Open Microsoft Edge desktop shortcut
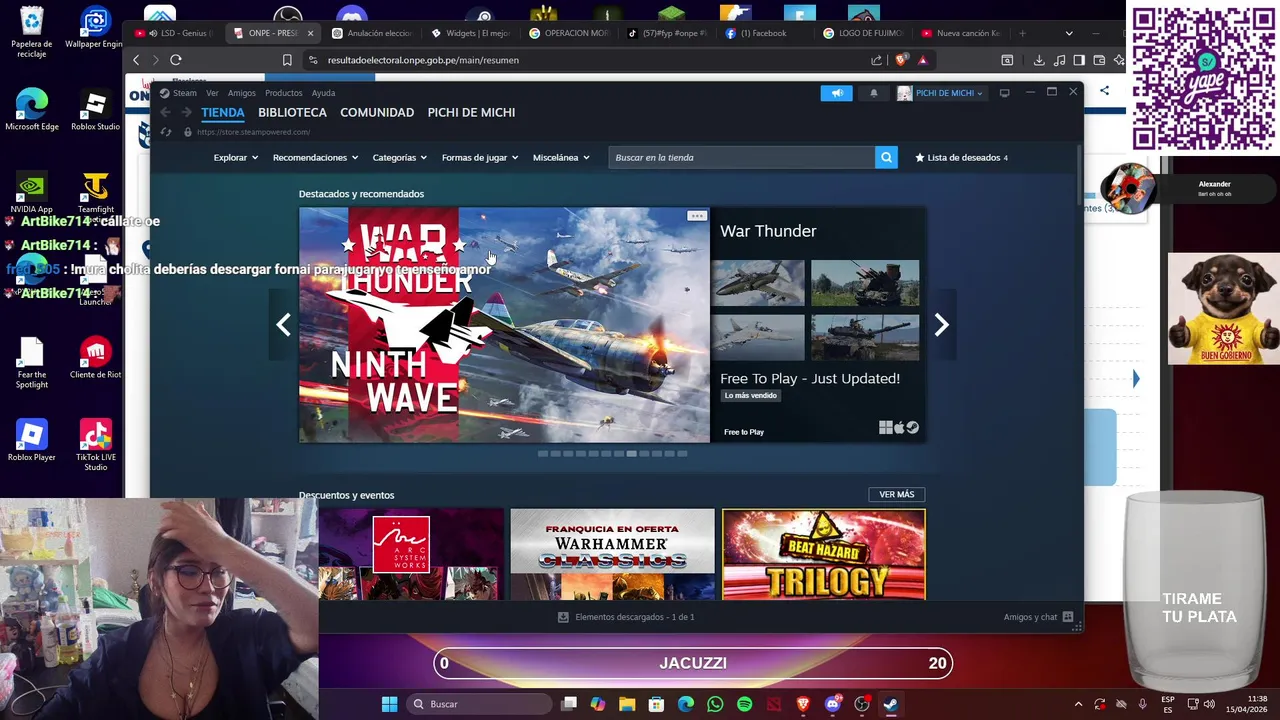This screenshot has width=1280, height=720. (x=32, y=109)
